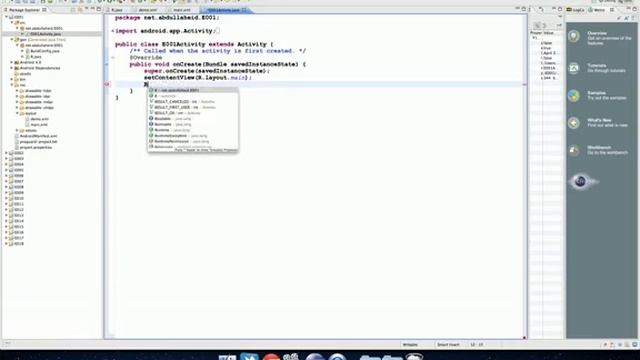Open the Twitter icon in the Dock
The height and width of the screenshot is (360, 640).
click(x=249, y=357)
